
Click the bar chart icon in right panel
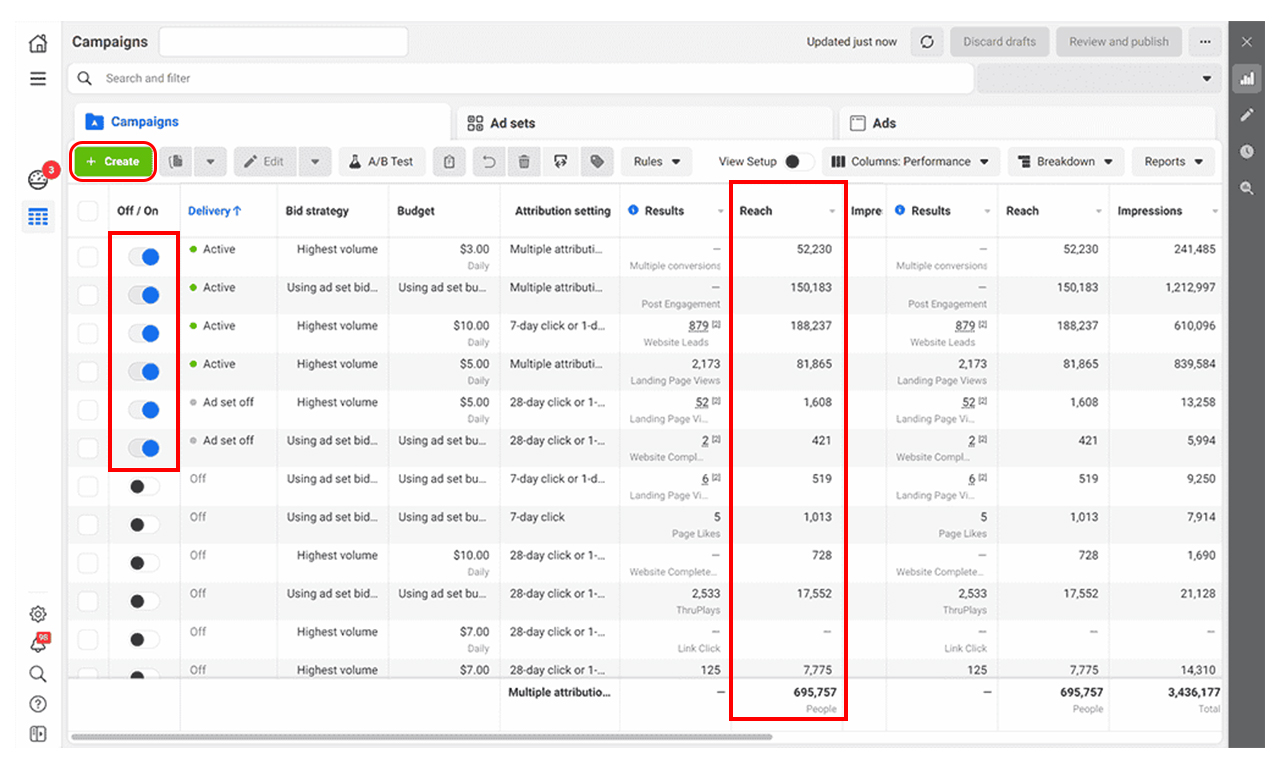tap(1246, 78)
